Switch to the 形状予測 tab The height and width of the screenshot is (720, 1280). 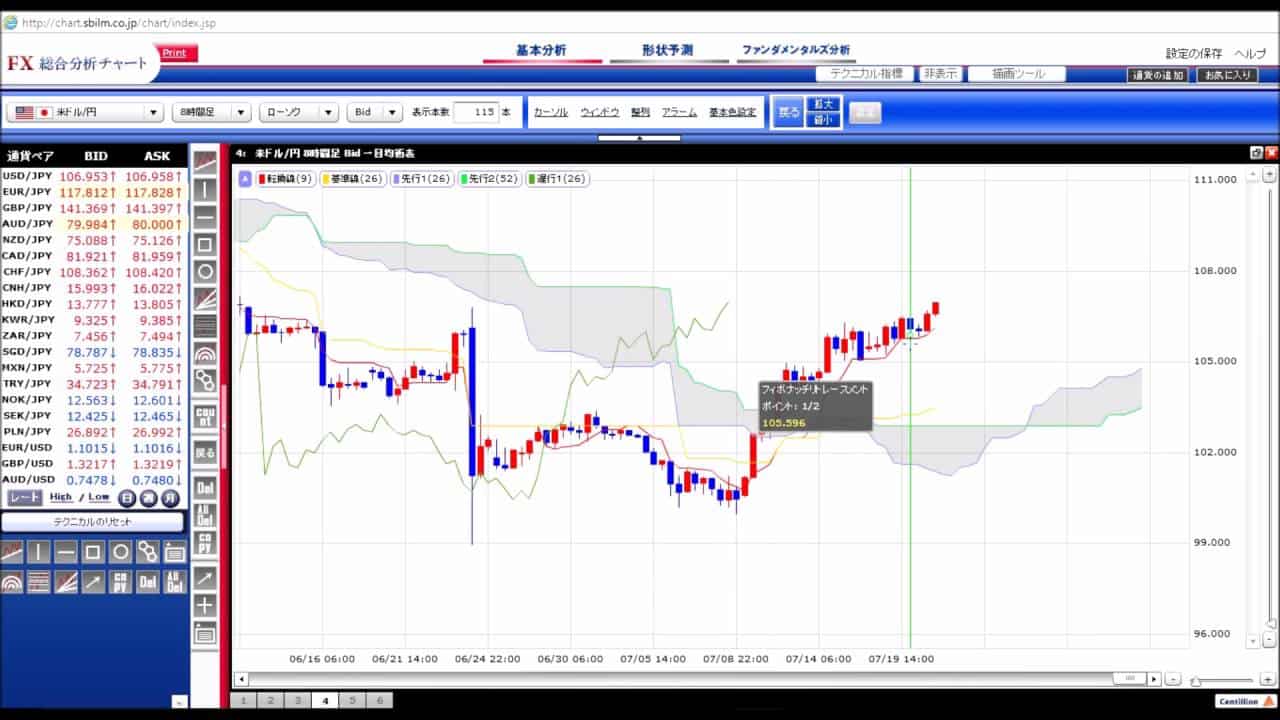coord(667,50)
